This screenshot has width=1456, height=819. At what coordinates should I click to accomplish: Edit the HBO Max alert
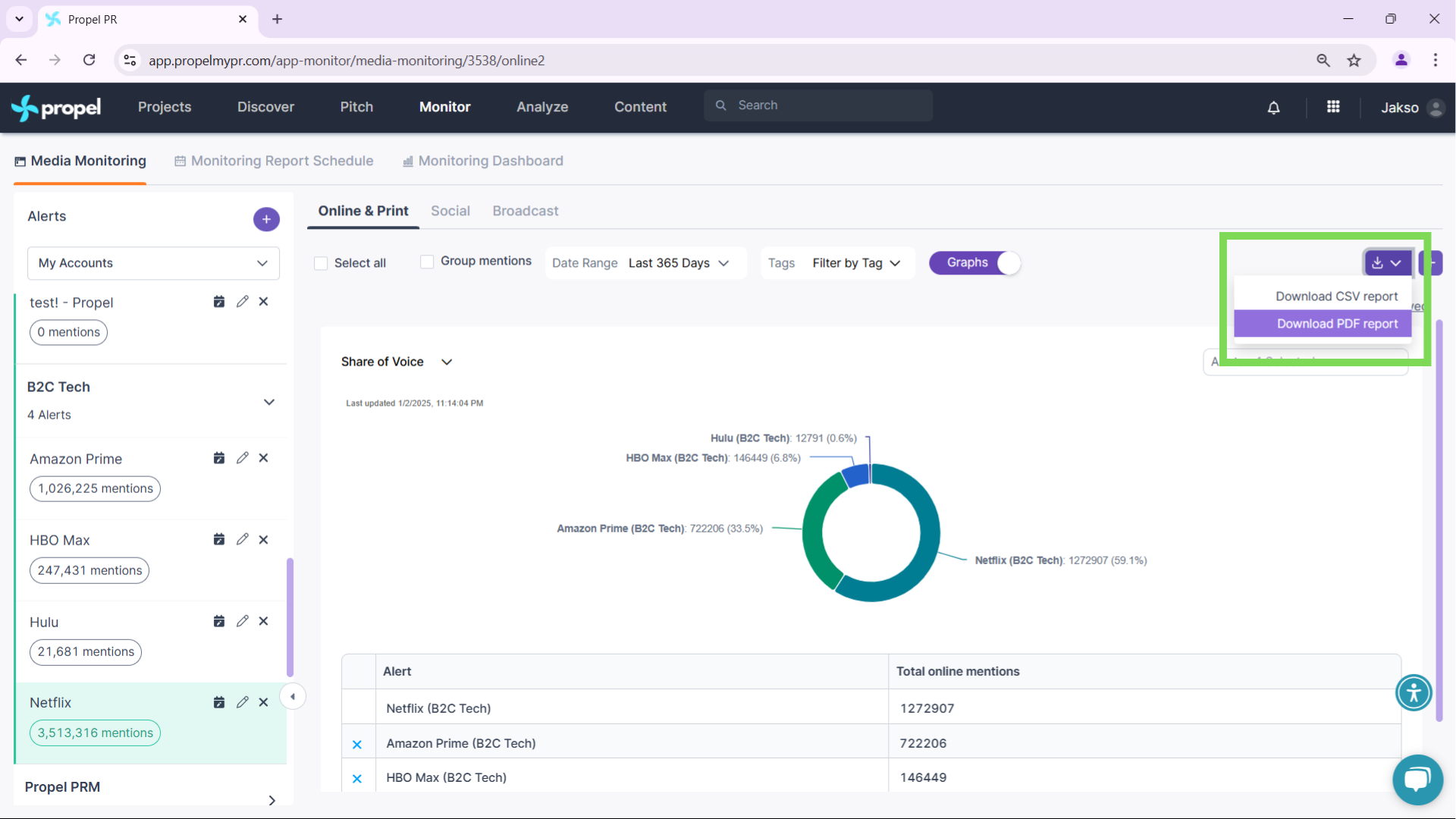point(242,539)
